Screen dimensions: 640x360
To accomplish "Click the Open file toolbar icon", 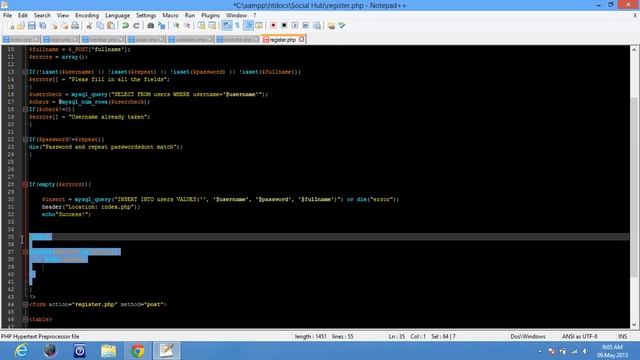I will click(x=21, y=26).
